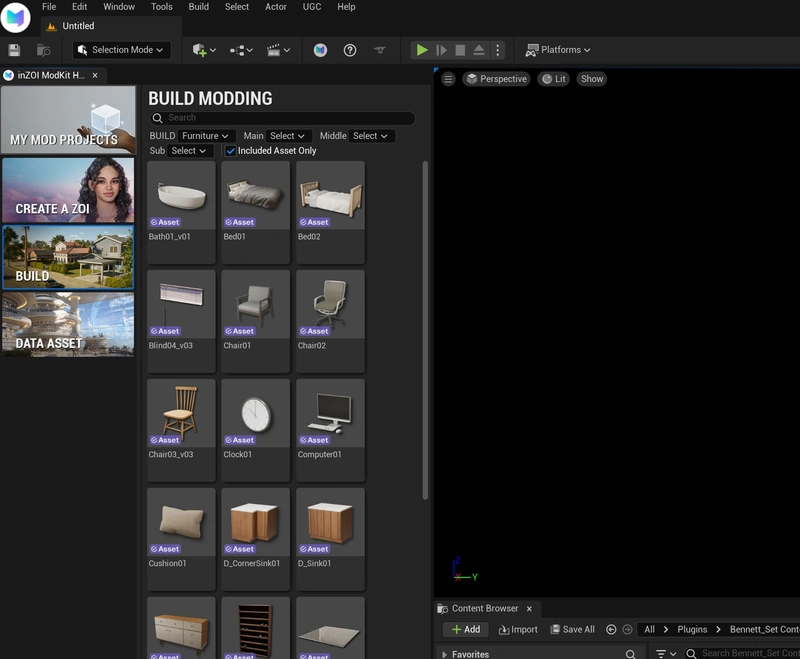Click the Save All button
This screenshot has width=800, height=659.
[x=572, y=629]
